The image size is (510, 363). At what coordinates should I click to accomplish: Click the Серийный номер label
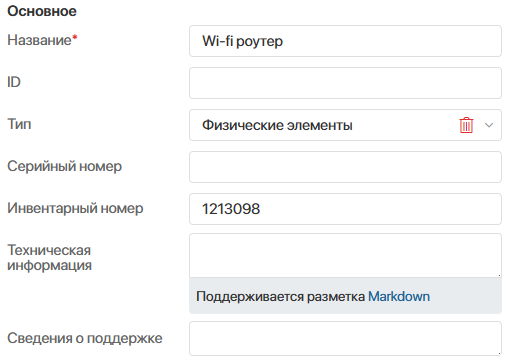(x=65, y=166)
